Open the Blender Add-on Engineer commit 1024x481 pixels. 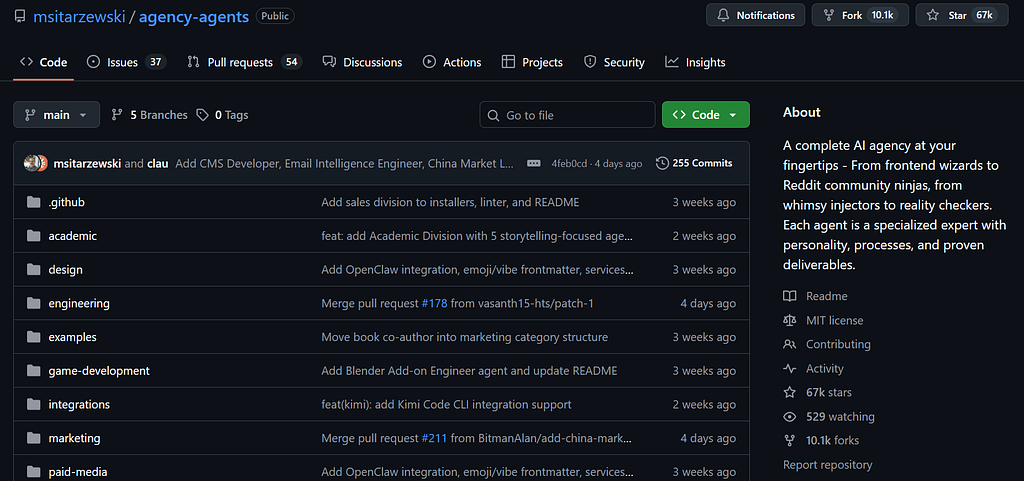pyautogui.click(x=469, y=371)
